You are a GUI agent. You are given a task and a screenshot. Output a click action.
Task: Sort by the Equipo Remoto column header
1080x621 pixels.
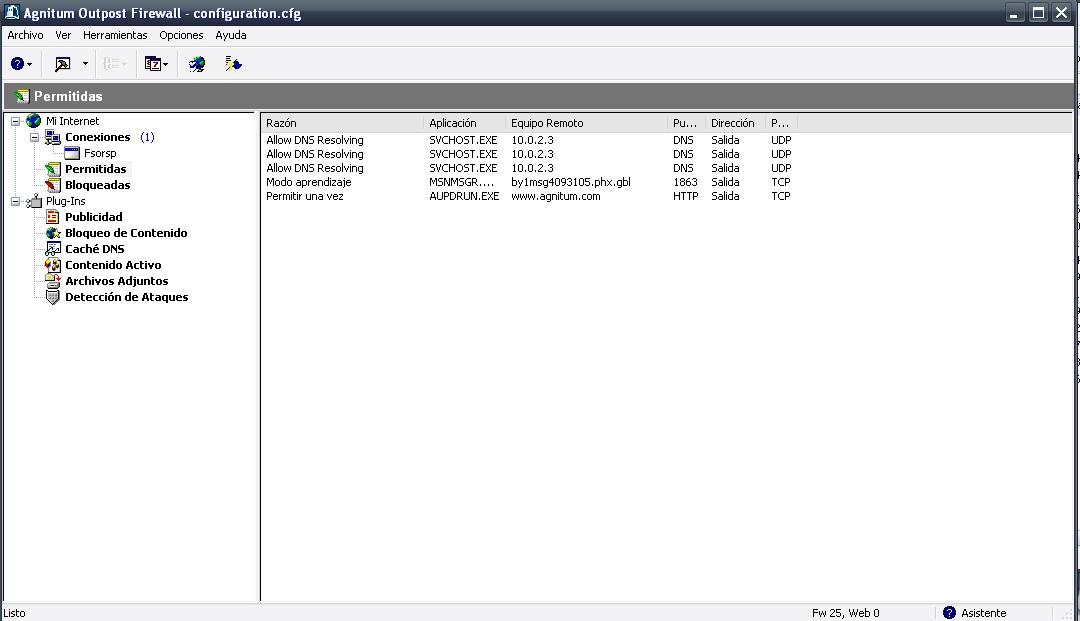pyautogui.click(x=586, y=123)
